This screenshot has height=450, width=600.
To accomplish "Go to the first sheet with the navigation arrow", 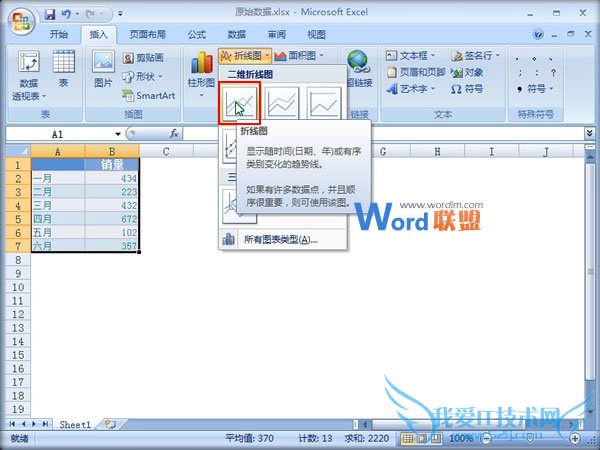I will pyautogui.click(x=12, y=424).
